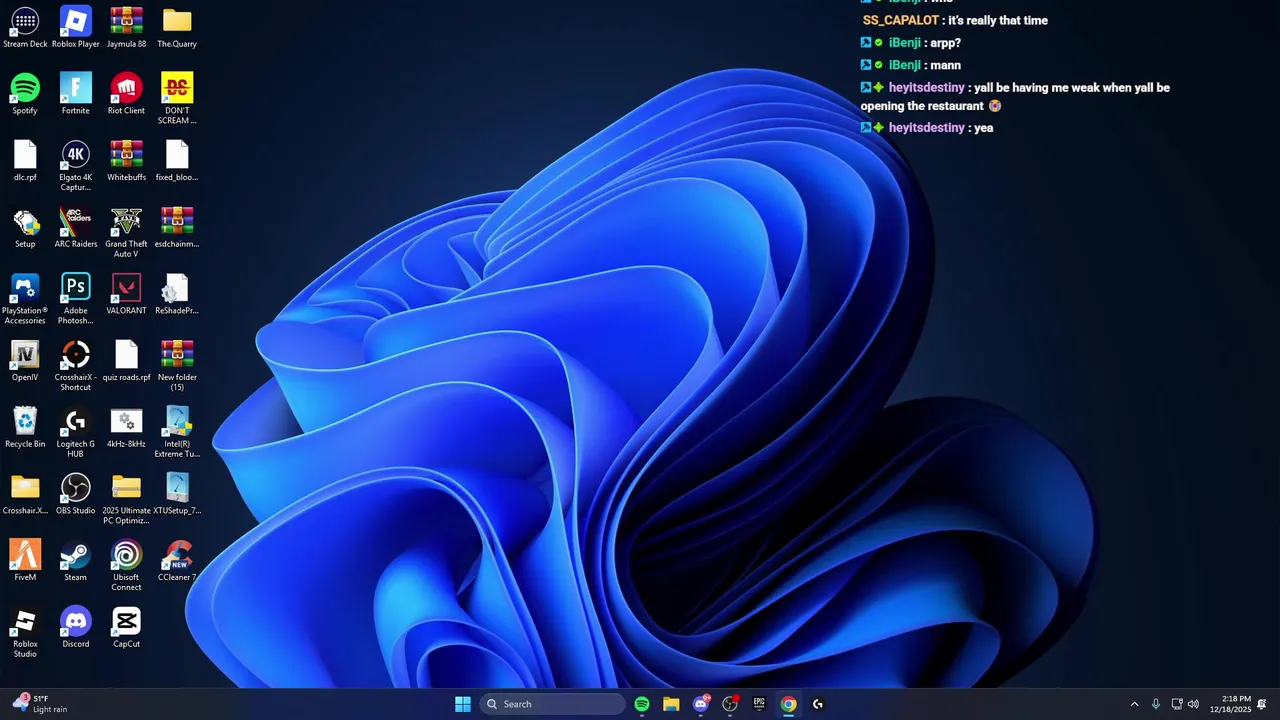Select the CrosshairX - Shortcut icon
This screenshot has height=720, width=1280.
pyautogui.click(x=76, y=365)
